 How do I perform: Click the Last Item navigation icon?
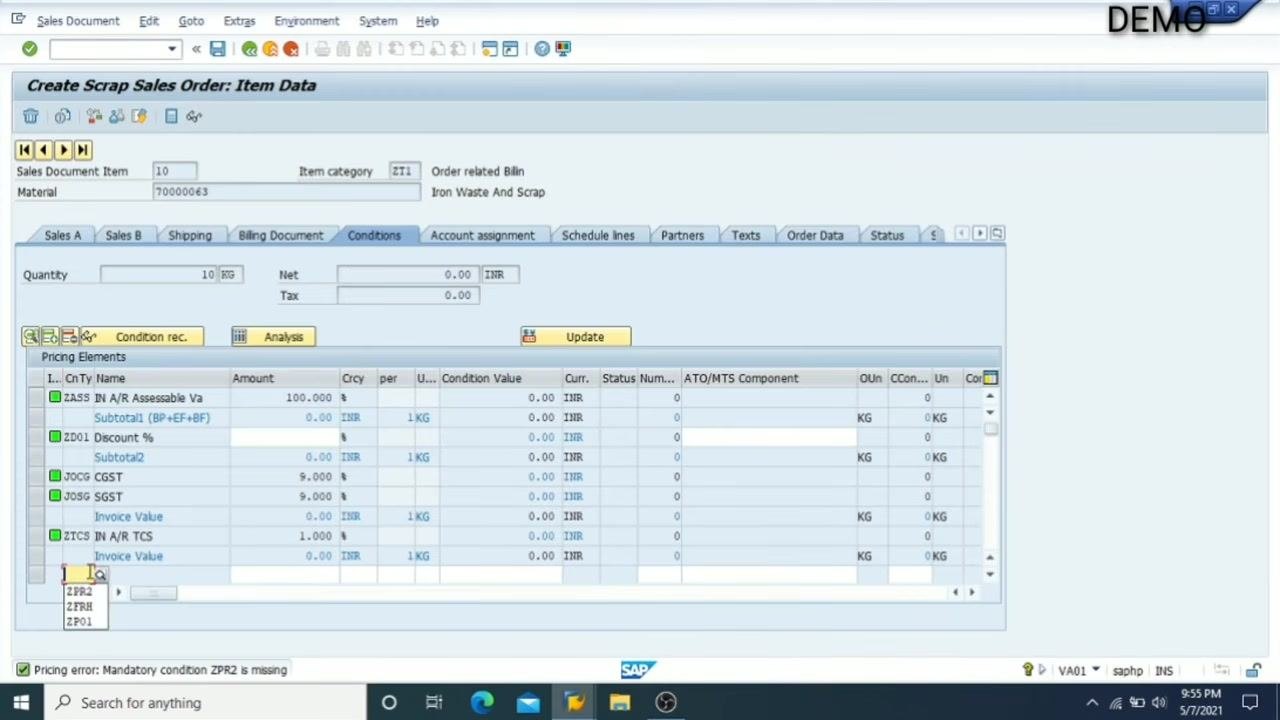83,149
